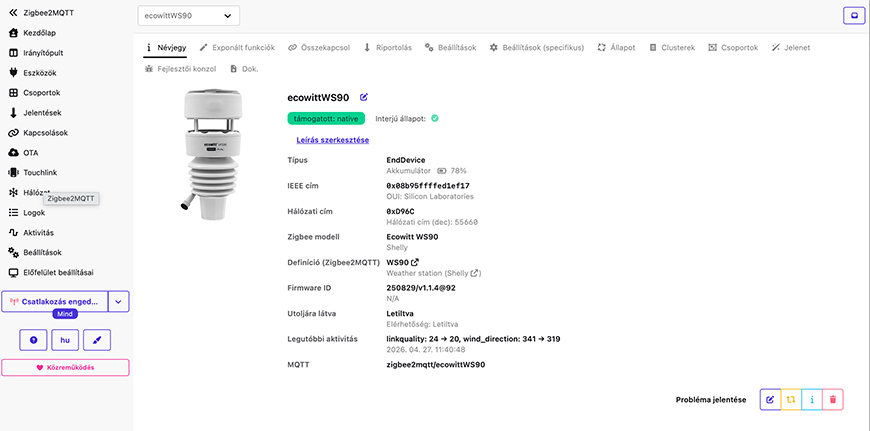The height and width of the screenshot is (431, 870).
Task: Open the Beállítások (specifikus) tab
Action: tap(543, 47)
